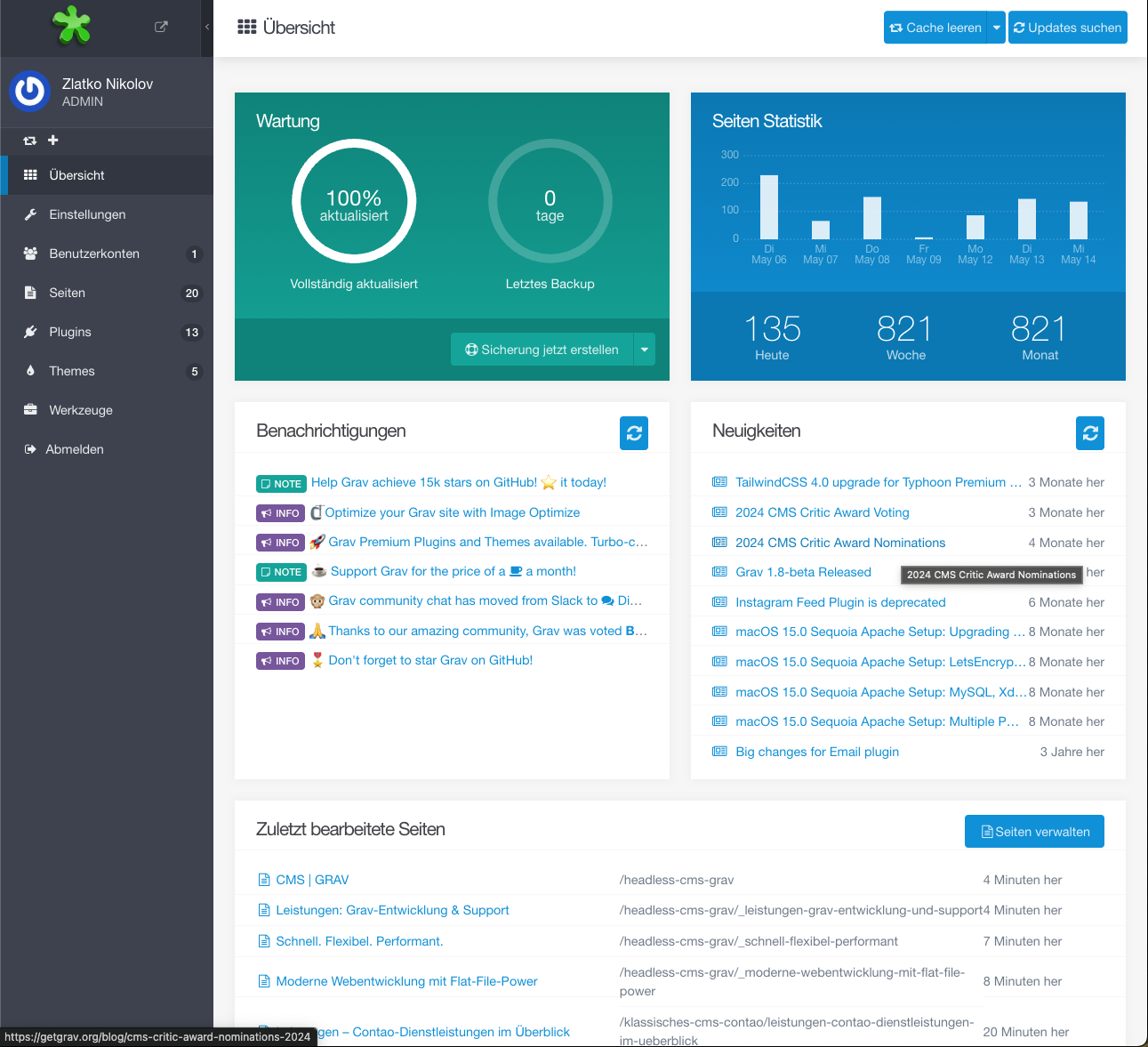The image size is (1148, 1047).
Task: Click the 0 tage backup ring
Action: (550, 201)
